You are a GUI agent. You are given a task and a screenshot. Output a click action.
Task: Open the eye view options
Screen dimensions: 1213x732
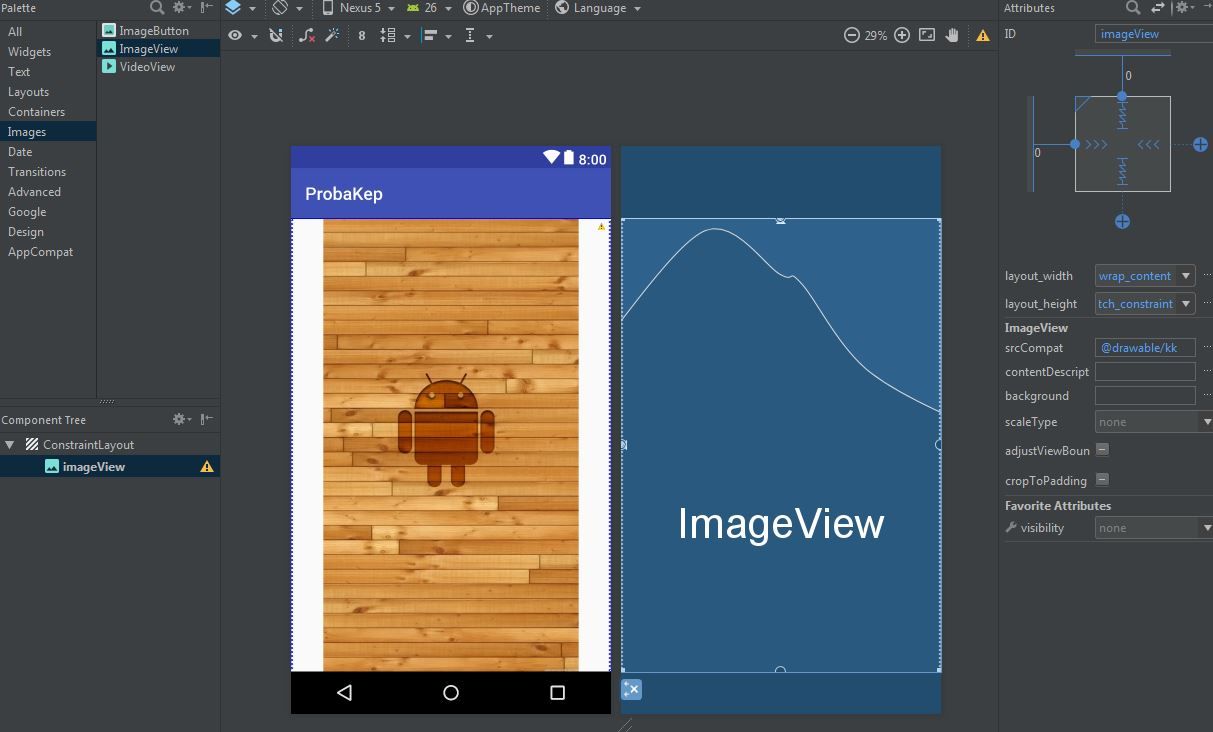pyautogui.click(x=242, y=36)
